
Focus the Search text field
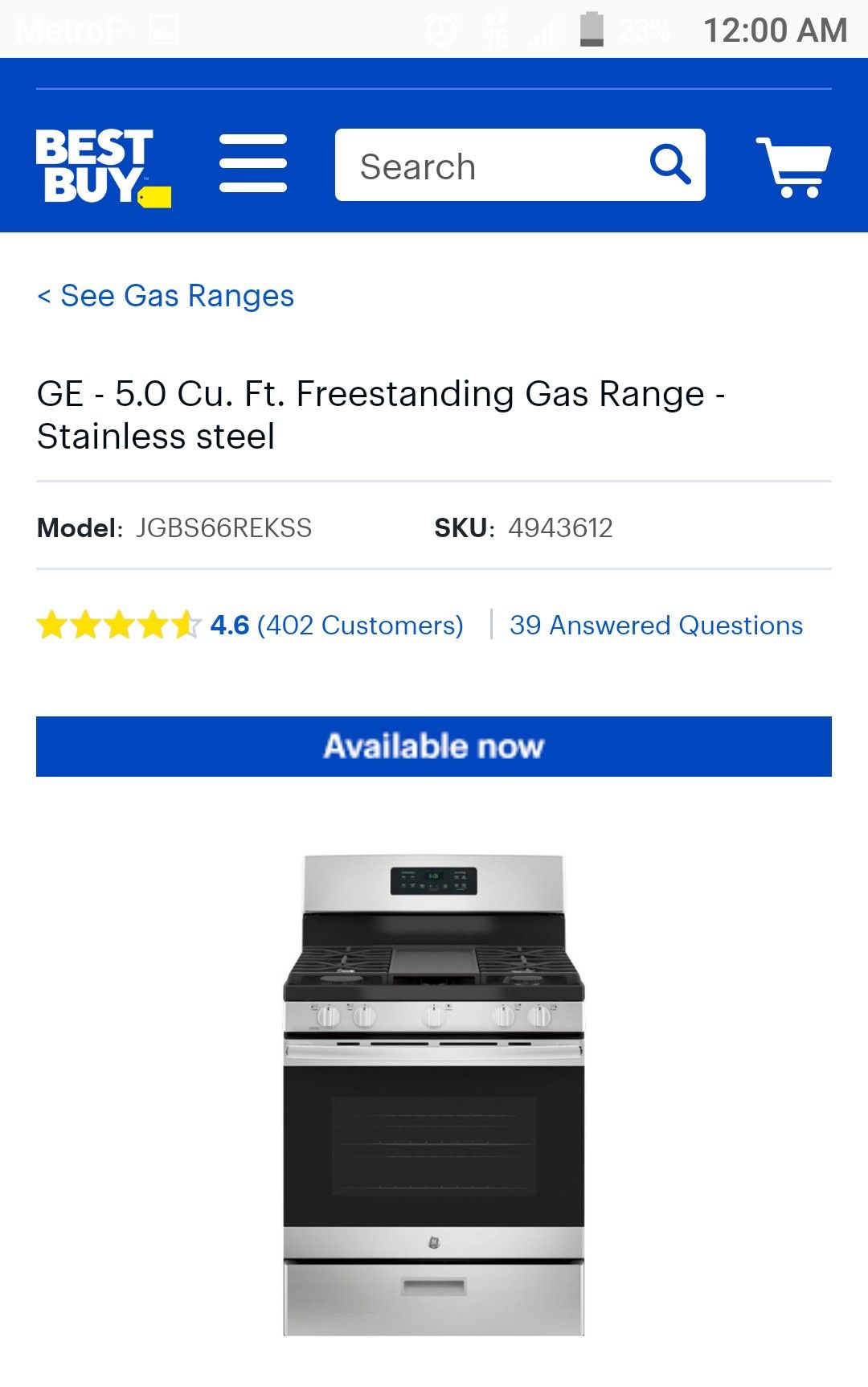[490, 166]
